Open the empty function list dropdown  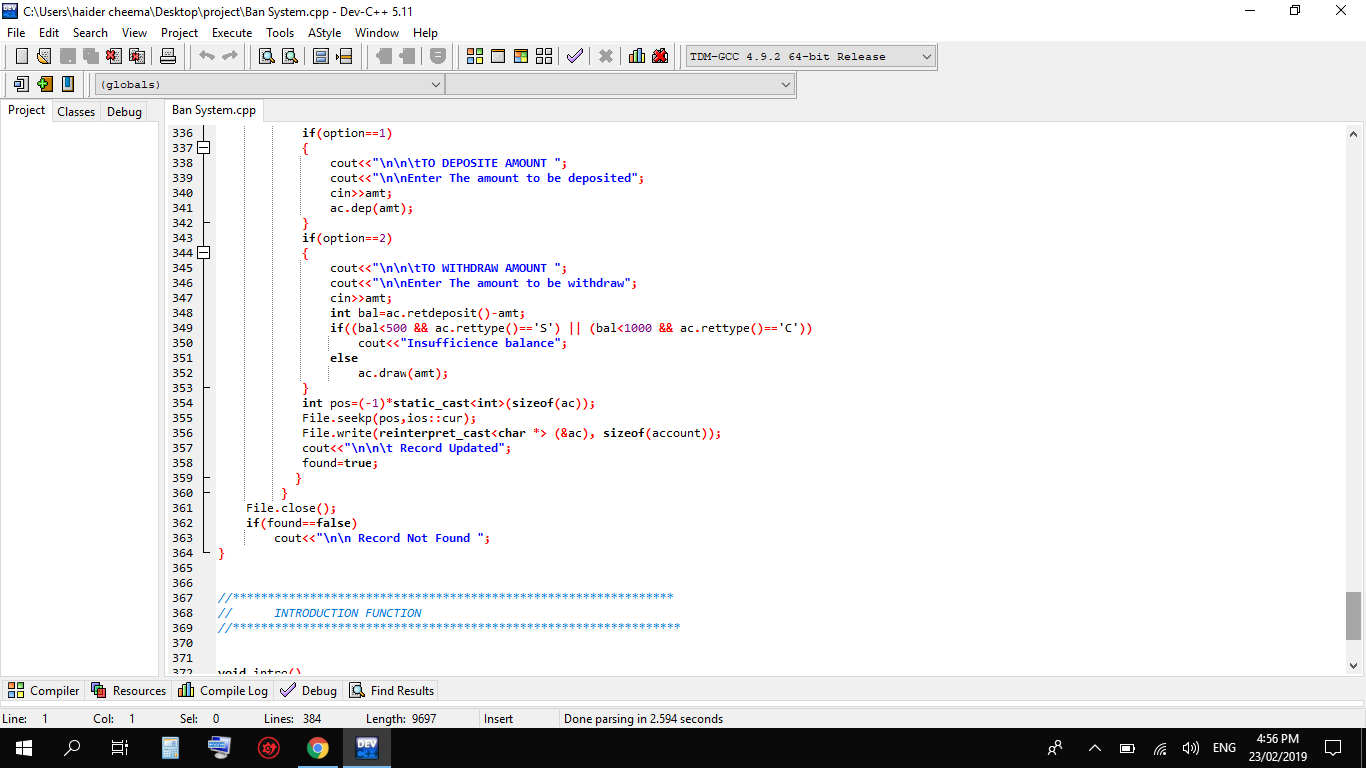[x=620, y=85]
